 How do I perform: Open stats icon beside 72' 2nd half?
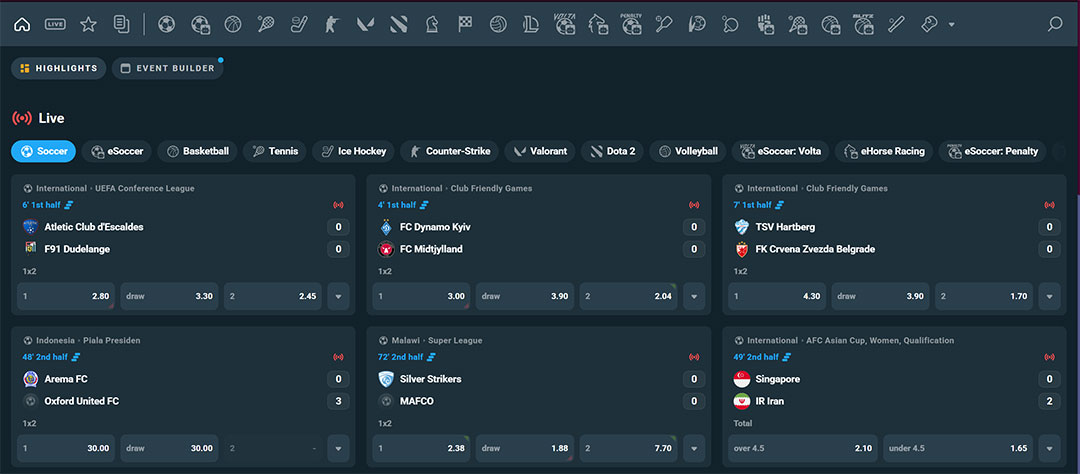click(x=432, y=357)
